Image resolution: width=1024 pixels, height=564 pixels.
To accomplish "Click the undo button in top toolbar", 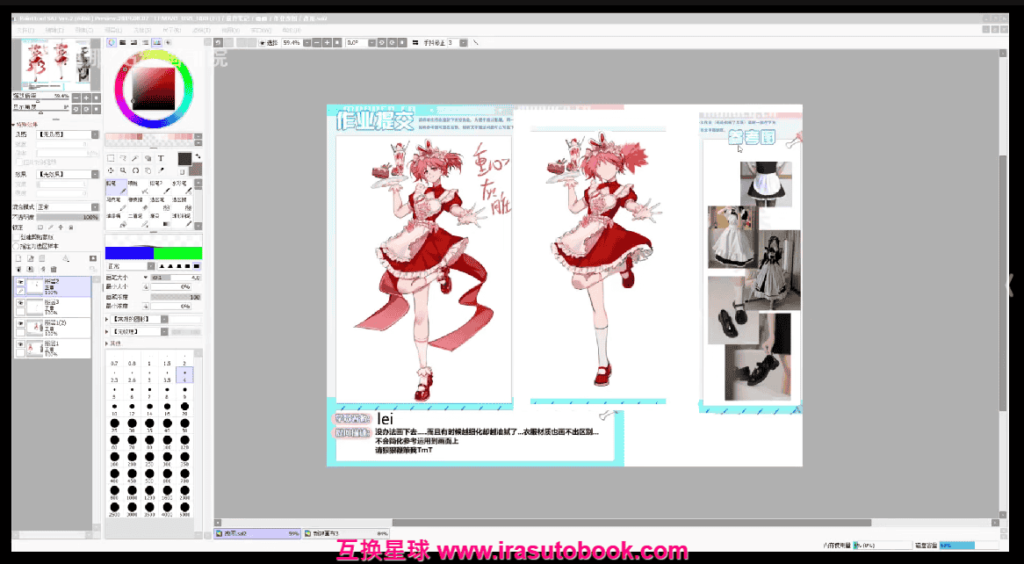I will pyautogui.click(x=218, y=42).
